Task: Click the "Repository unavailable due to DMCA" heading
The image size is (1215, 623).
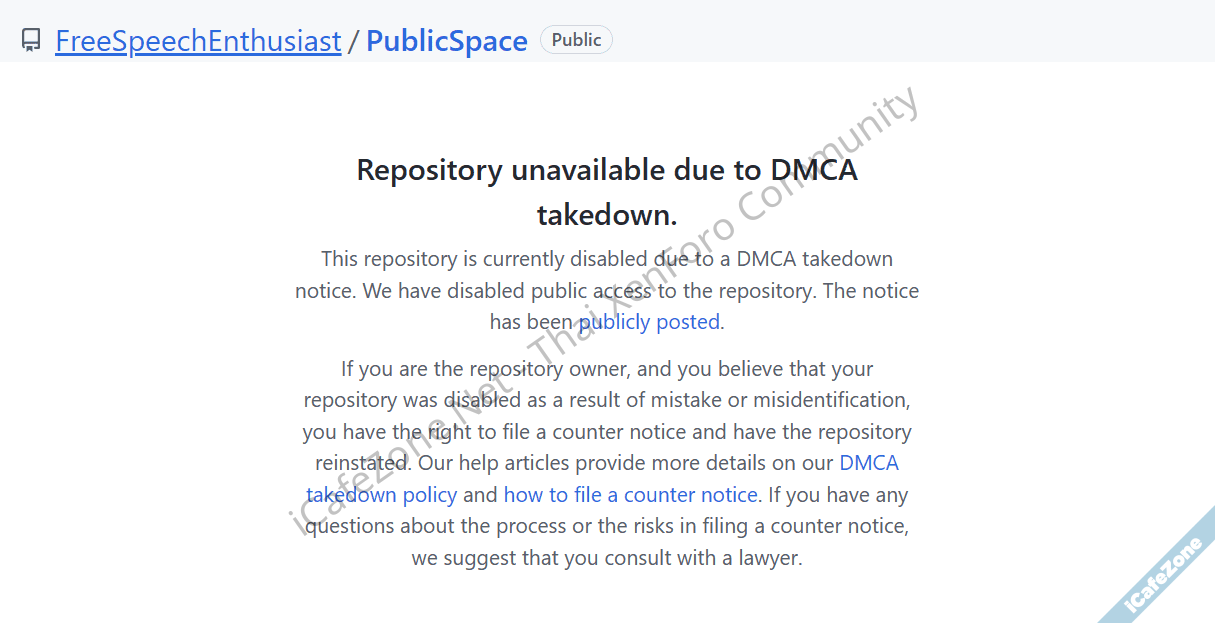Action: click(x=606, y=170)
